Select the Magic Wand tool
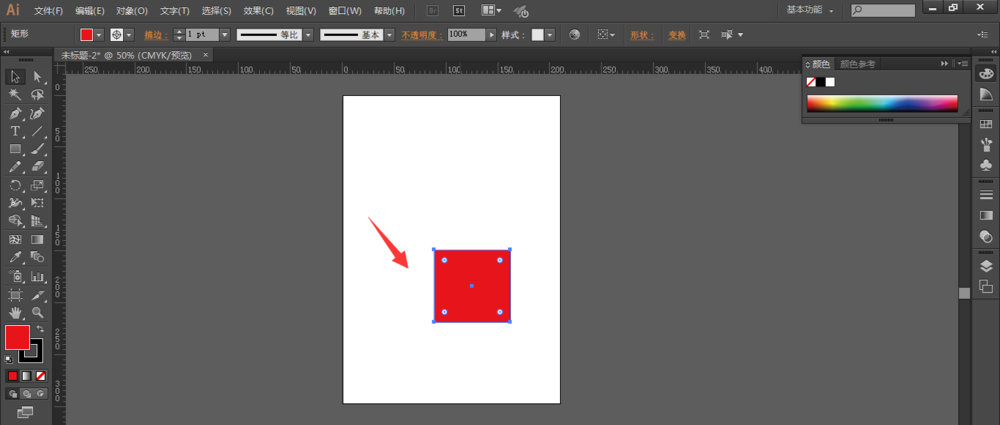 pos(15,95)
